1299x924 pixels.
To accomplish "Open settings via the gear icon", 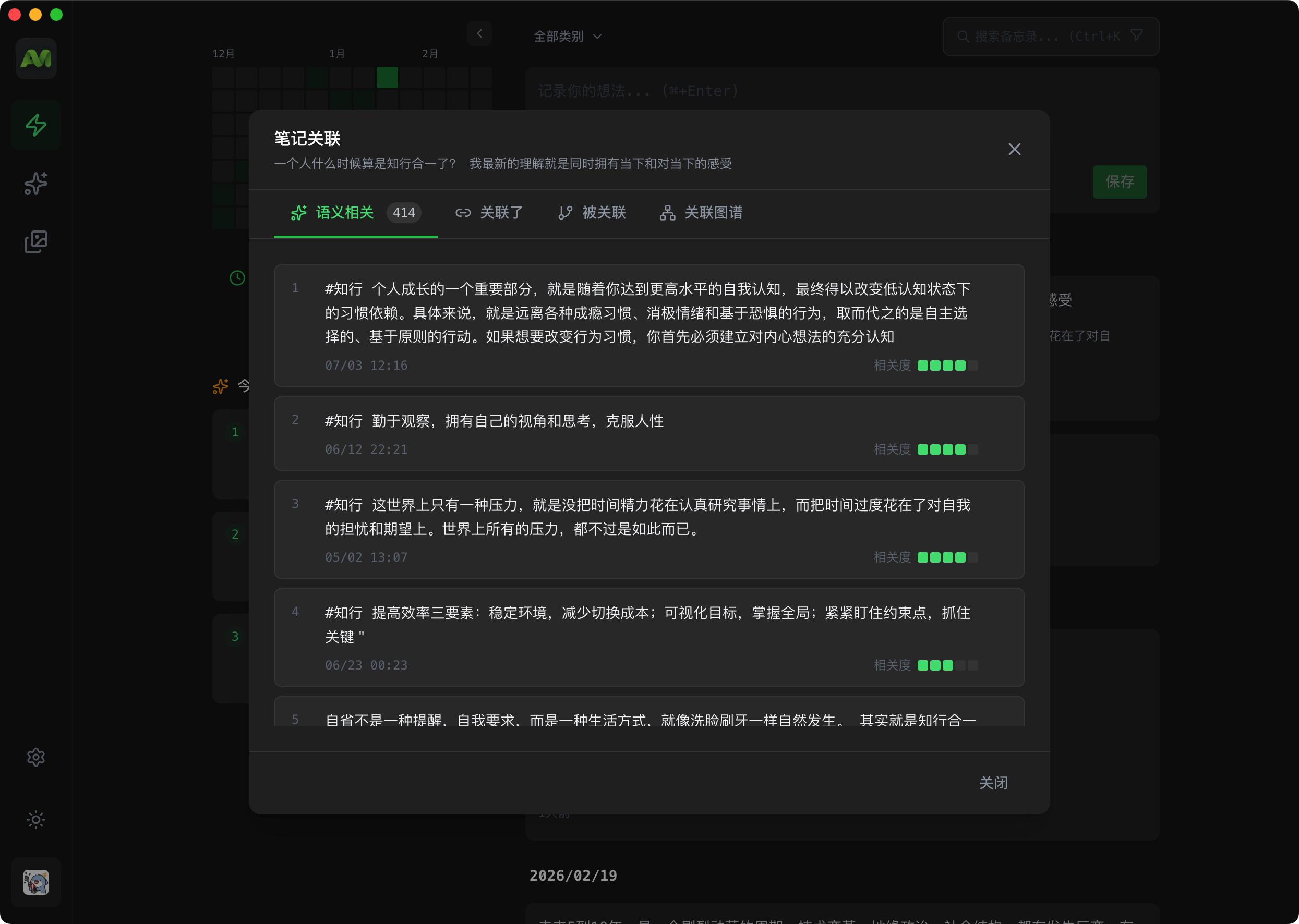I will tap(35, 757).
